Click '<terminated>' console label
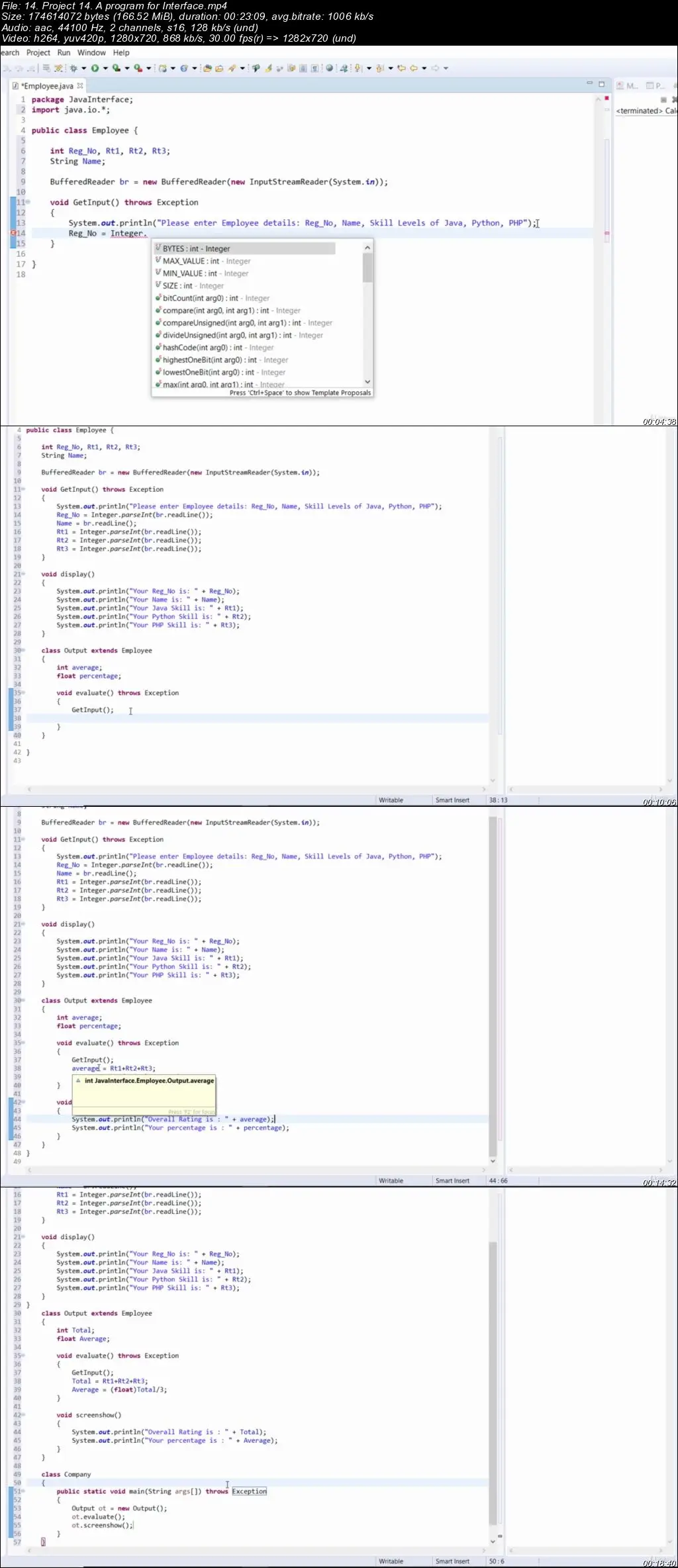Screen dimensions: 678x1568 click(x=638, y=111)
